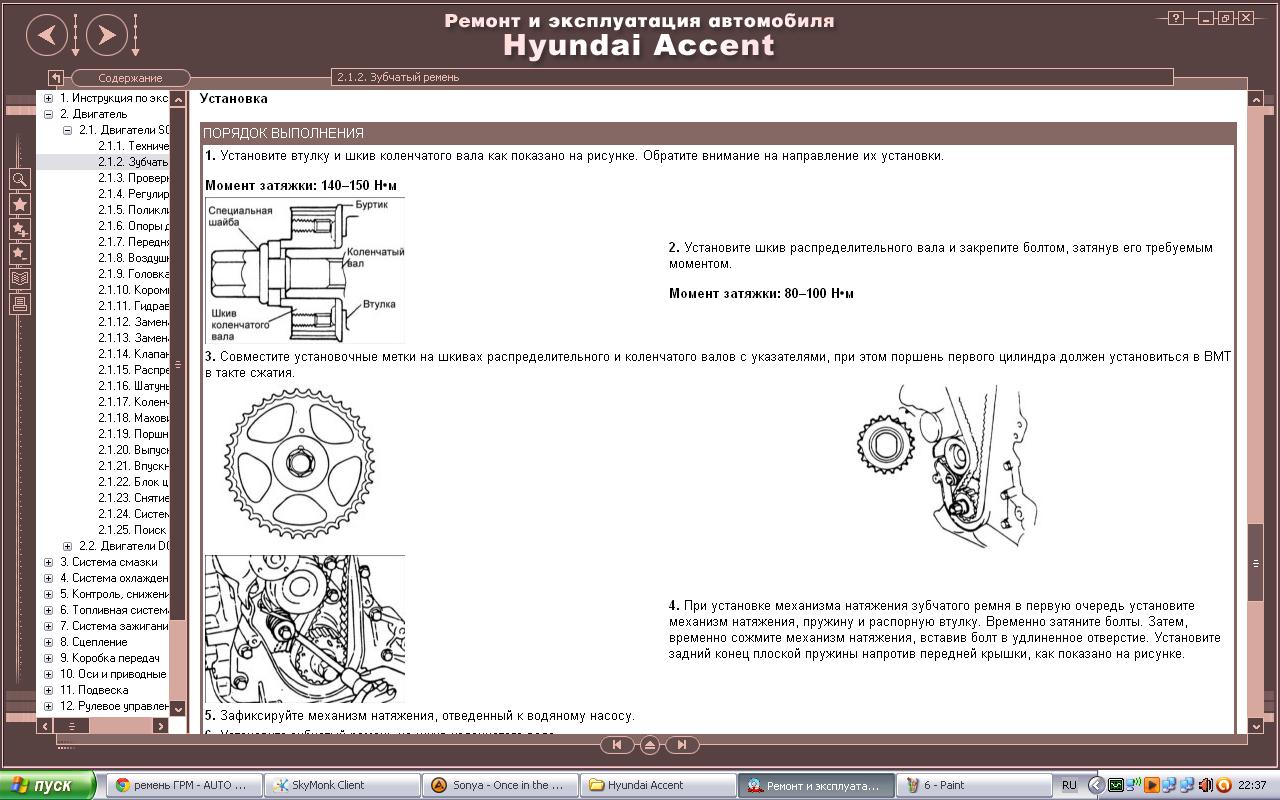Viewport: 1280px width, 800px height.
Task: Open the Содержание tab
Action: tap(130, 78)
